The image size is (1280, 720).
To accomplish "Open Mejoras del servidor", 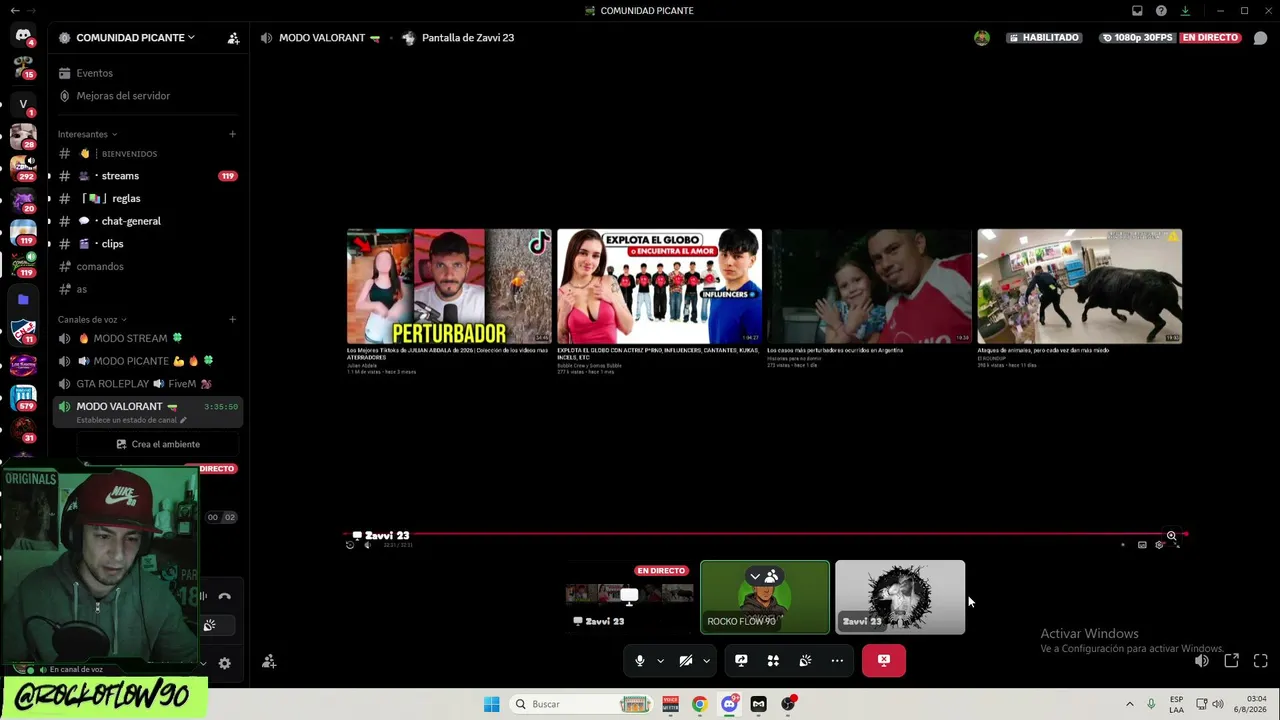I will (x=148, y=96).
